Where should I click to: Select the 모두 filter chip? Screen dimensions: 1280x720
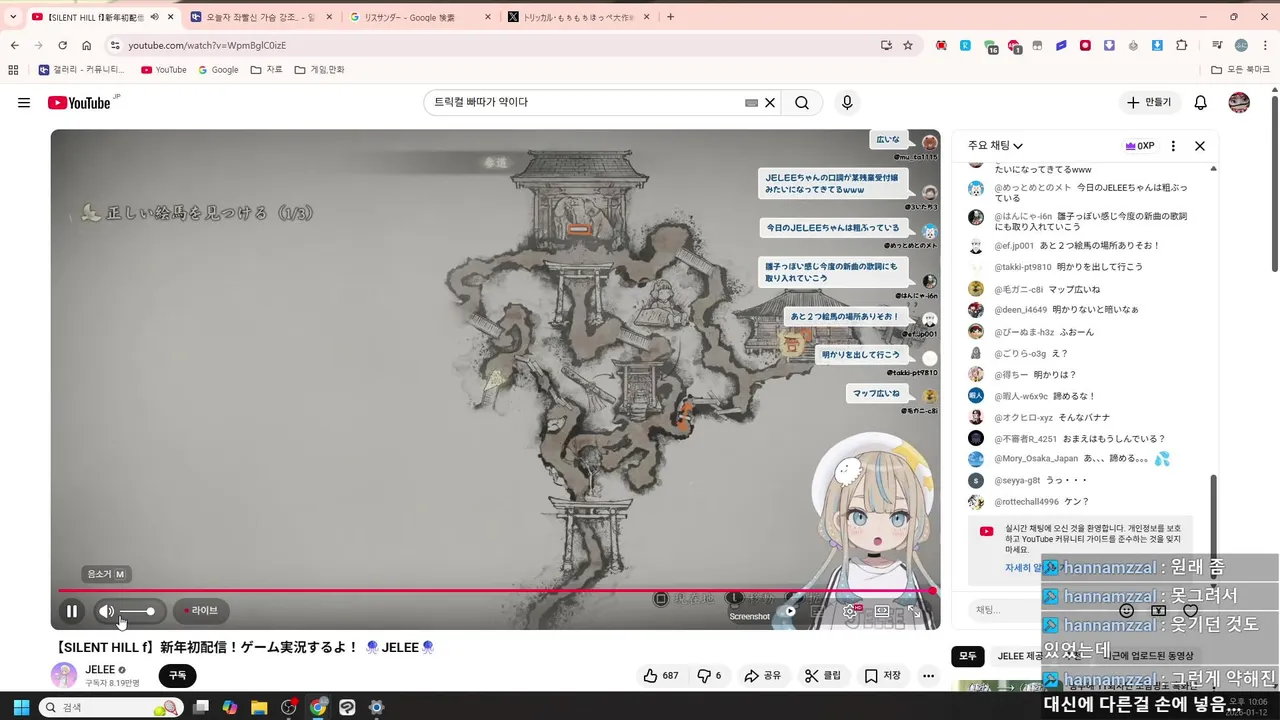pyautogui.click(x=968, y=656)
